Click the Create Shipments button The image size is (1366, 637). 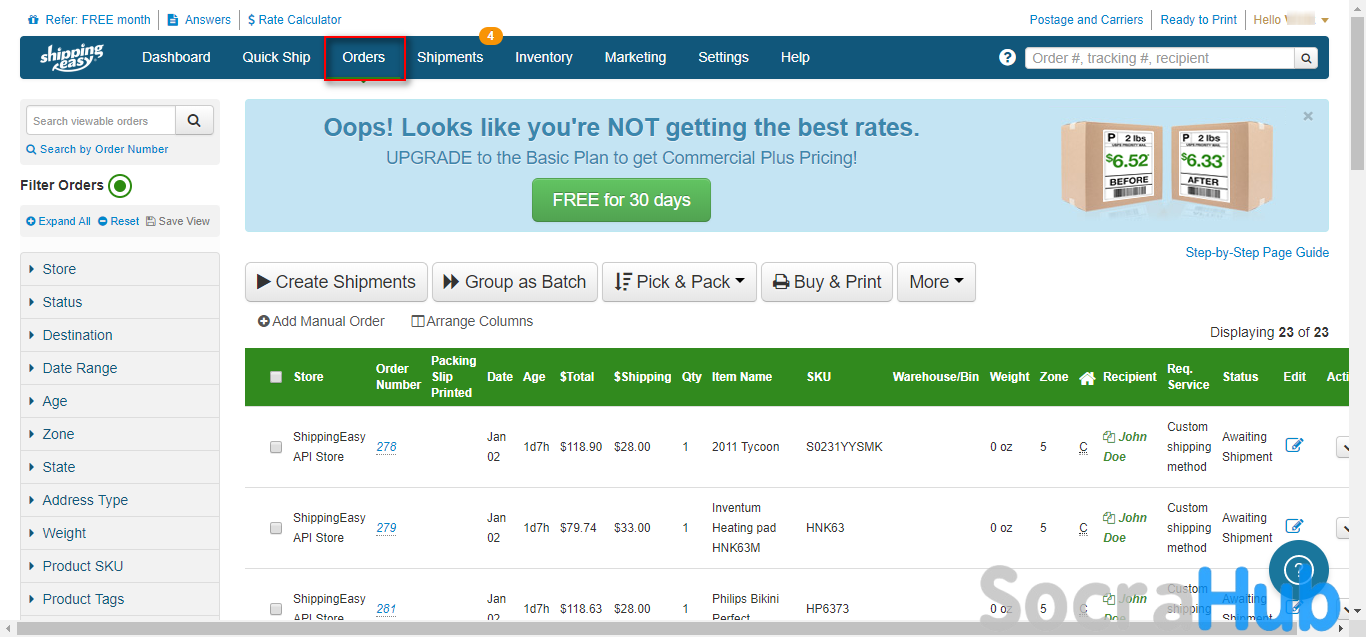pos(336,282)
